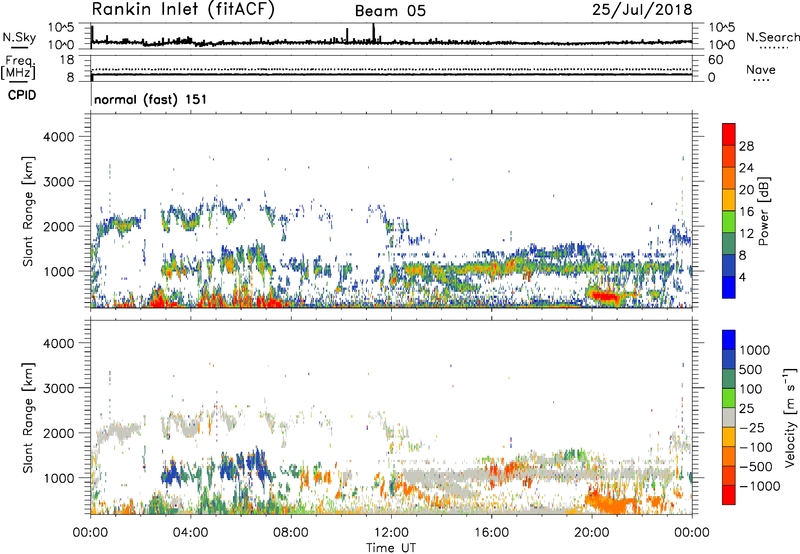Click the "Rankin Inlet (fitACF)" plot title
The height and width of the screenshot is (554, 800).
coord(183,9)
